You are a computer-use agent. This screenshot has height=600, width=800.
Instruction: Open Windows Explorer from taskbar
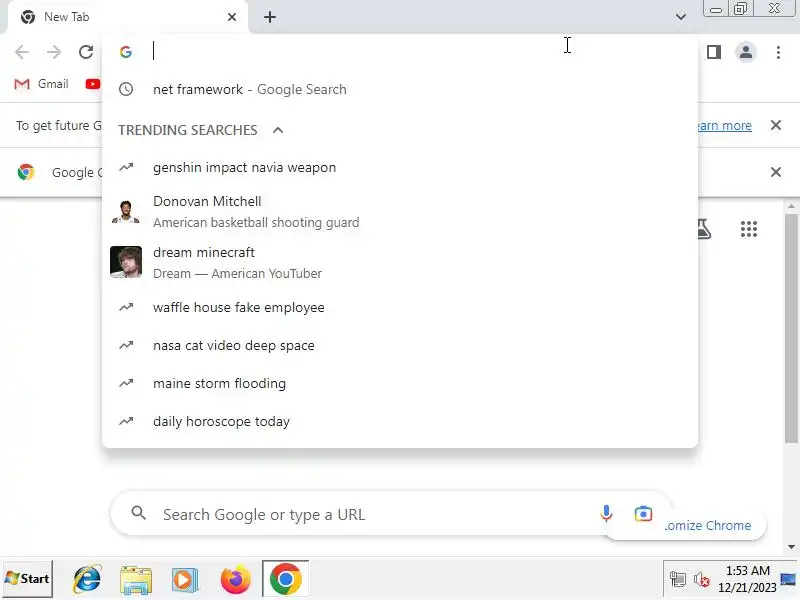tap(136, 580)
